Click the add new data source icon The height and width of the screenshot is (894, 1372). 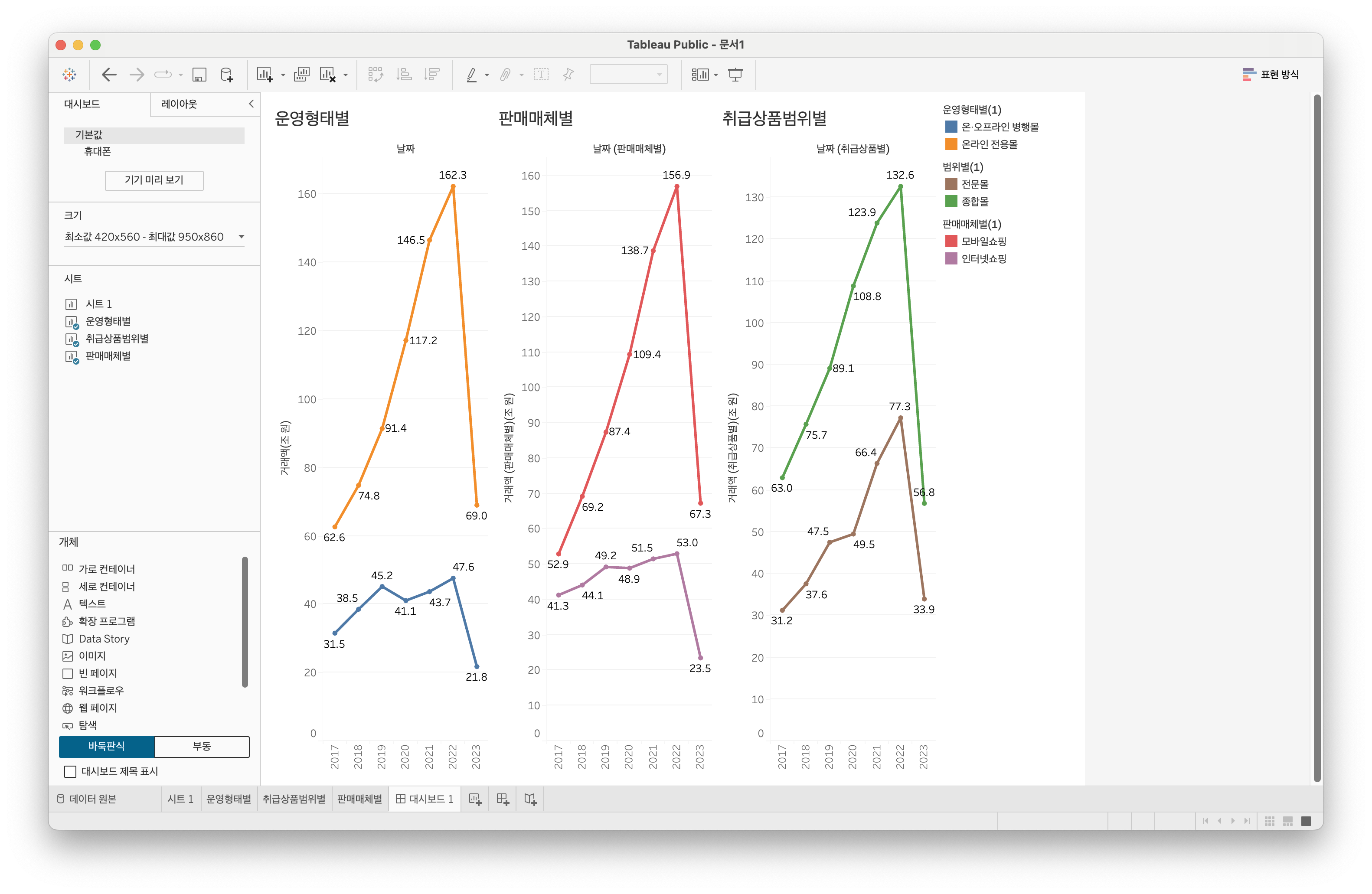coord(227,75)
